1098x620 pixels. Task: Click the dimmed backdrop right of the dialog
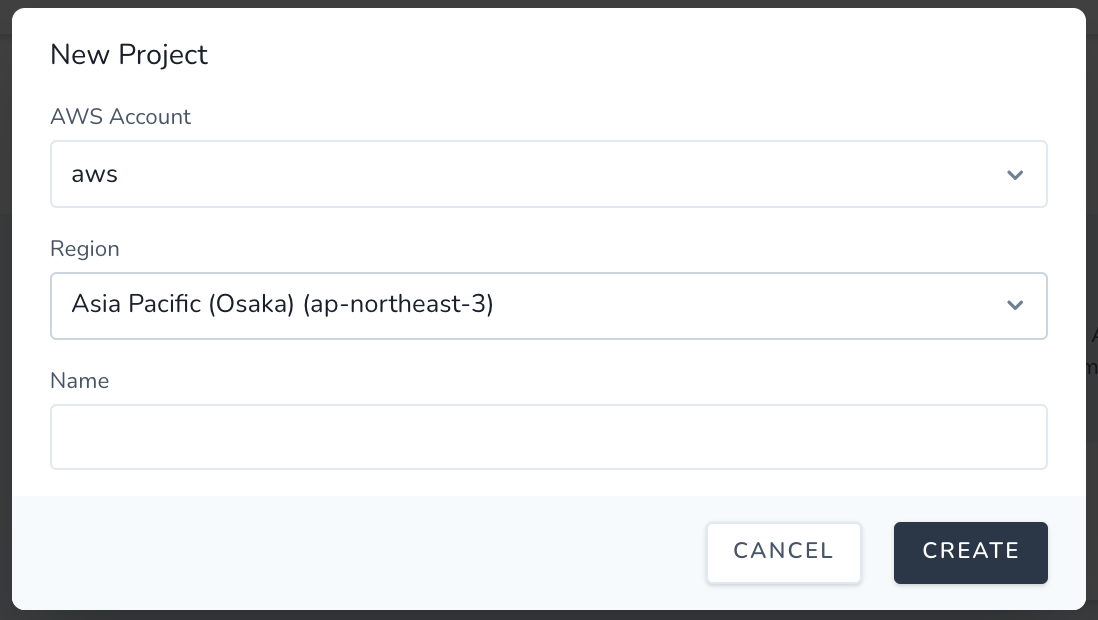(1092, 450)
